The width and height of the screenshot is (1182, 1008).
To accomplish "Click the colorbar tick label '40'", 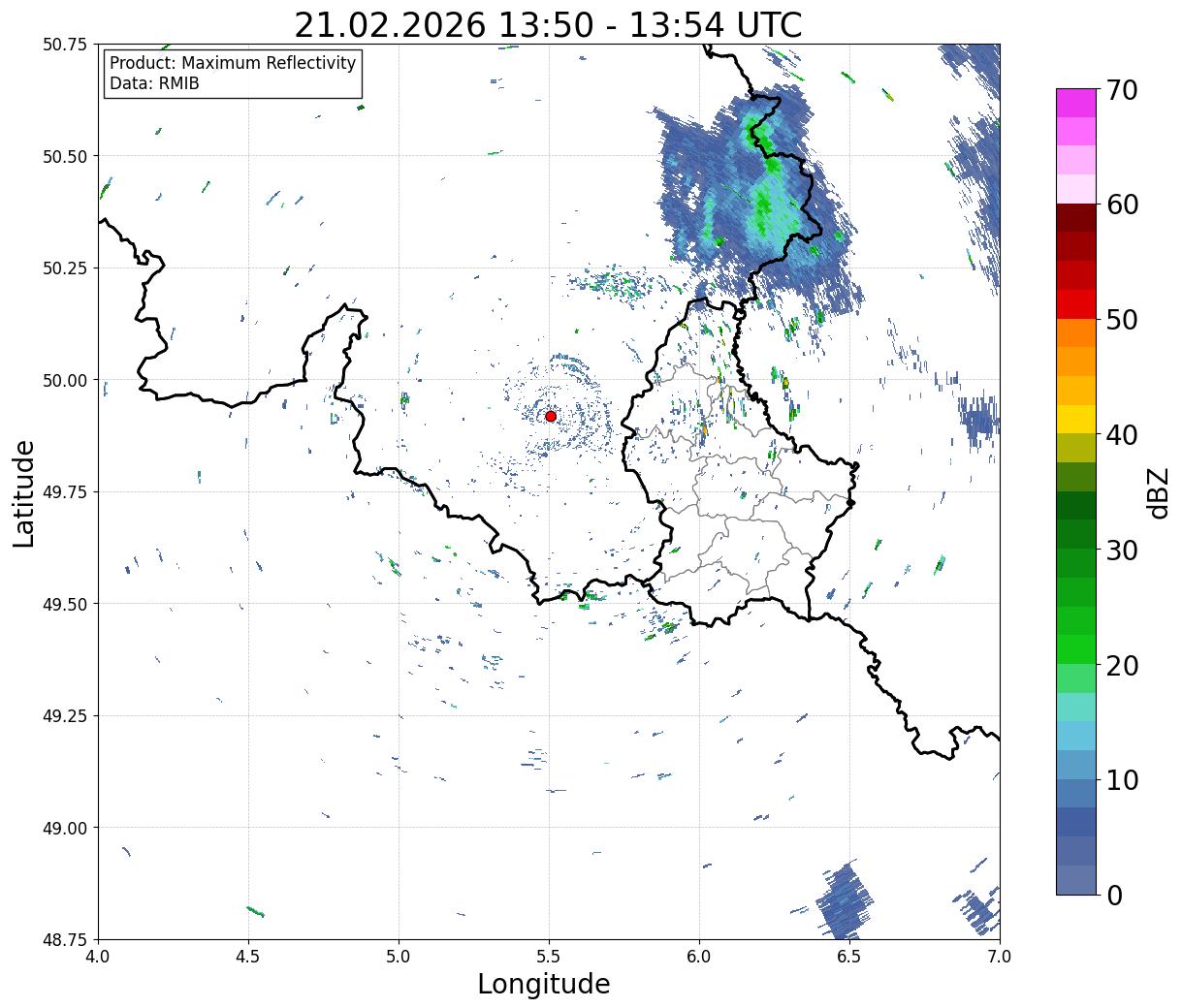I will (1121, 435).
